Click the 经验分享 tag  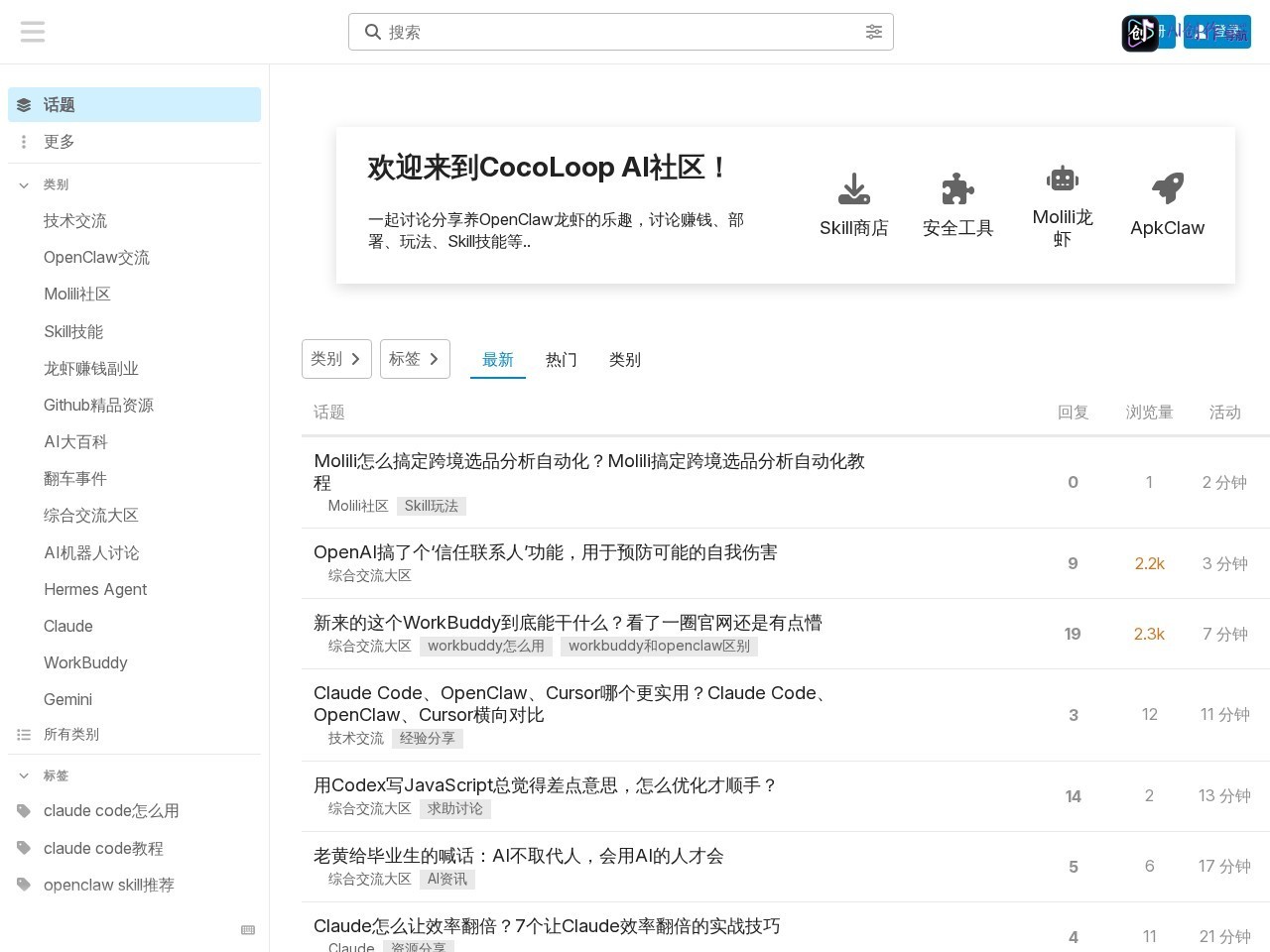428,738
